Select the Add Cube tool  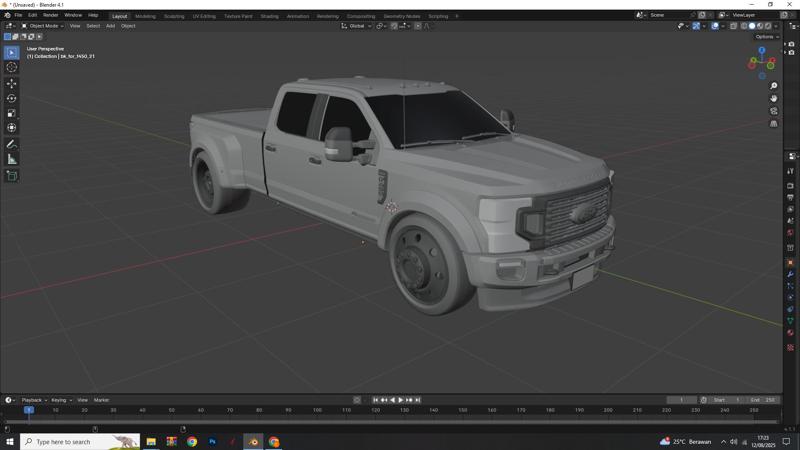point(12,176)
